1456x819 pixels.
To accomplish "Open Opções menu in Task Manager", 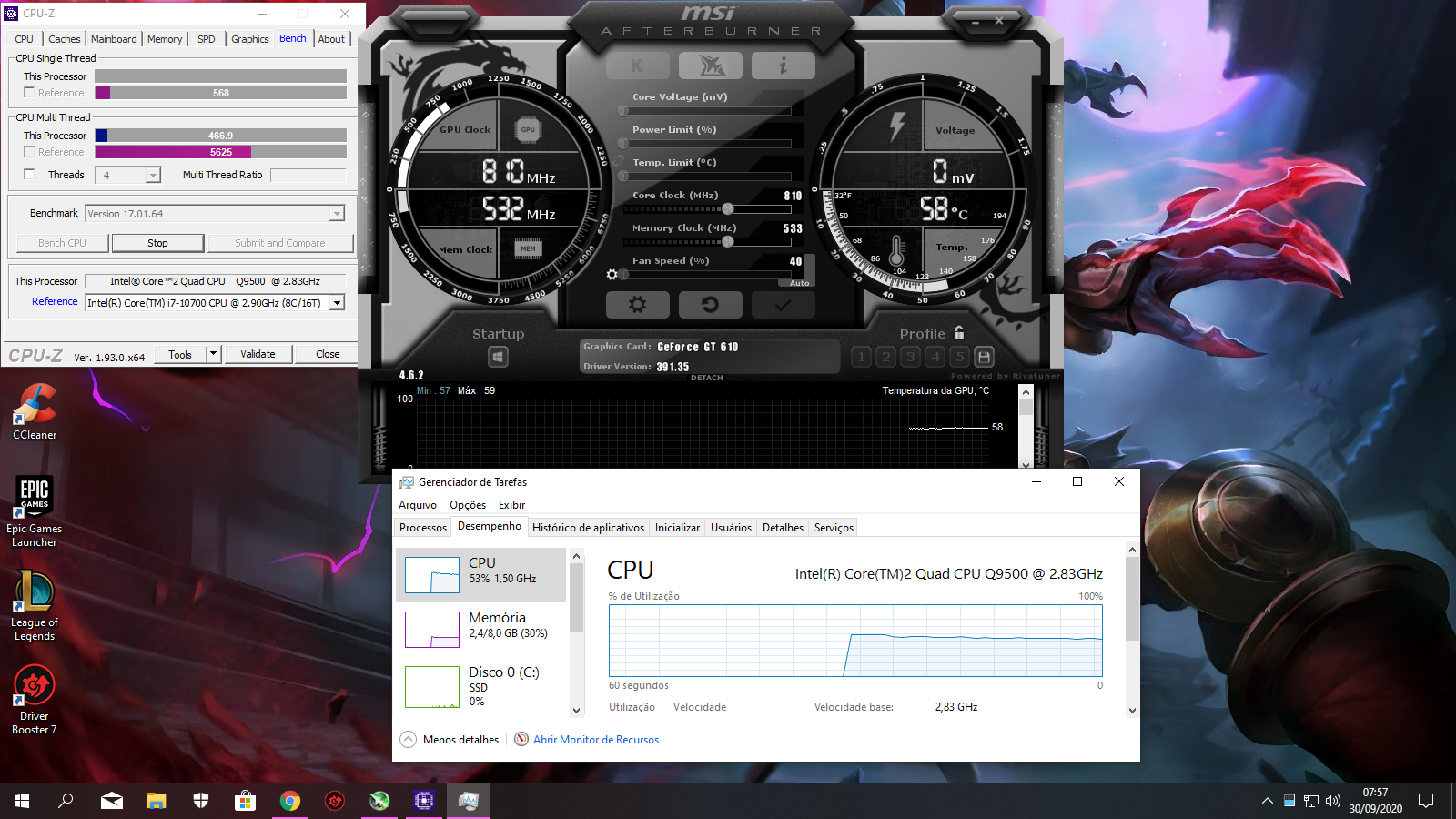I will tap(468, 505).
